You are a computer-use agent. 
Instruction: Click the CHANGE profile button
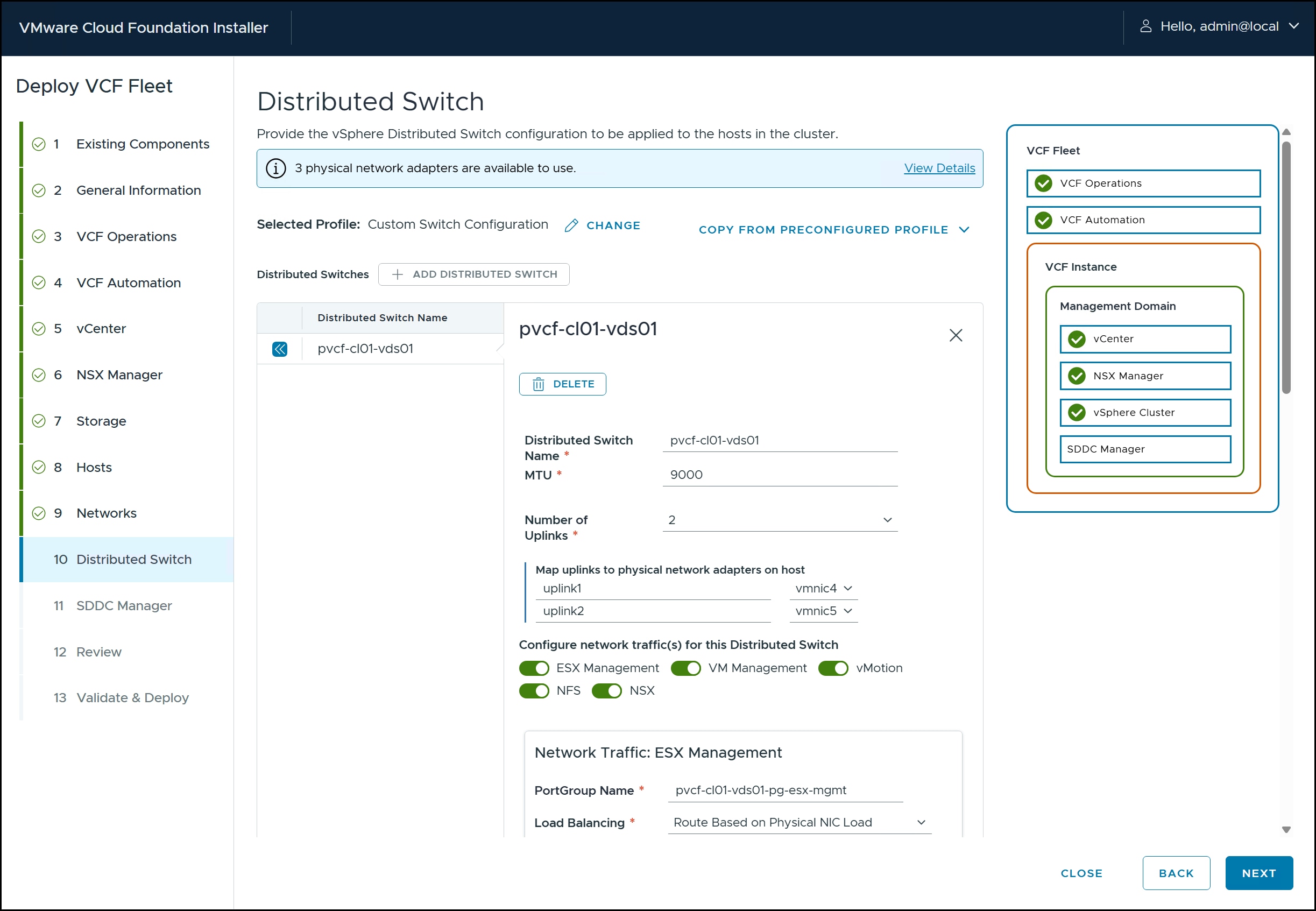[602, 225]
